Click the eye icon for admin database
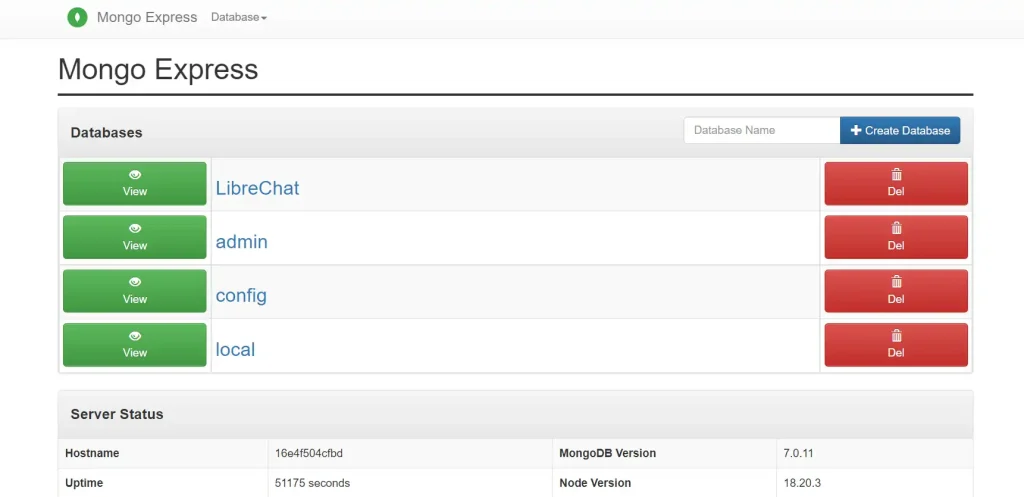Viewport: 1024px width, 497px height. click(x=135, y=229)
